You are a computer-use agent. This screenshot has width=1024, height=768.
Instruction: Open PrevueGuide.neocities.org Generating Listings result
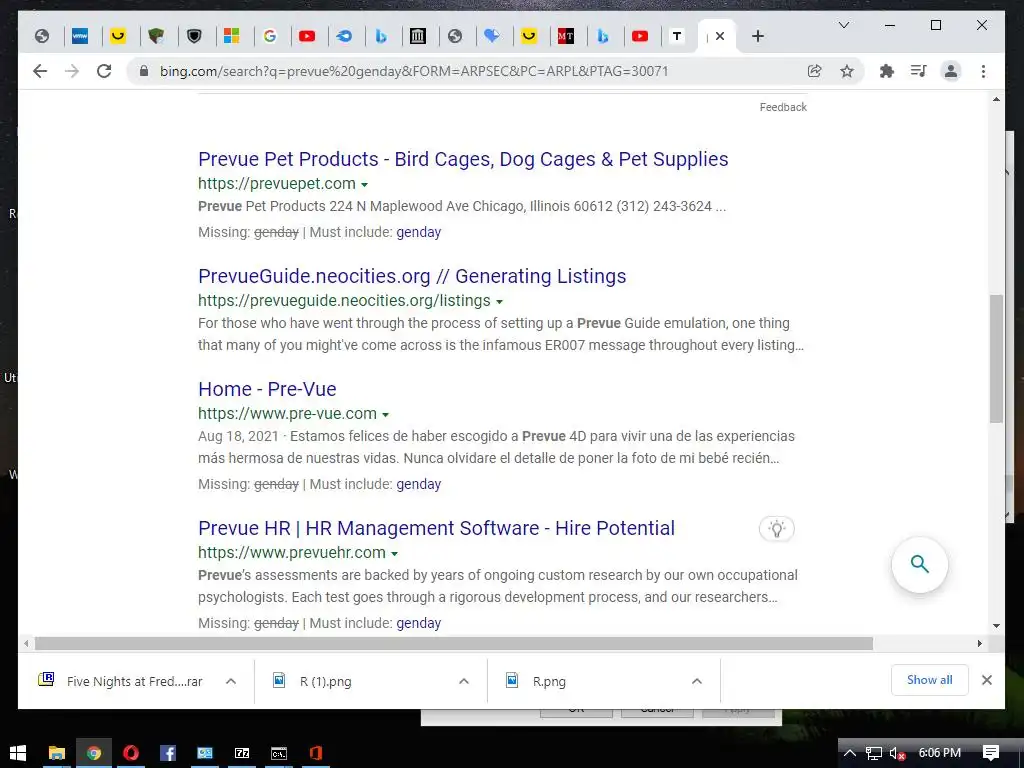coord(412,276)
